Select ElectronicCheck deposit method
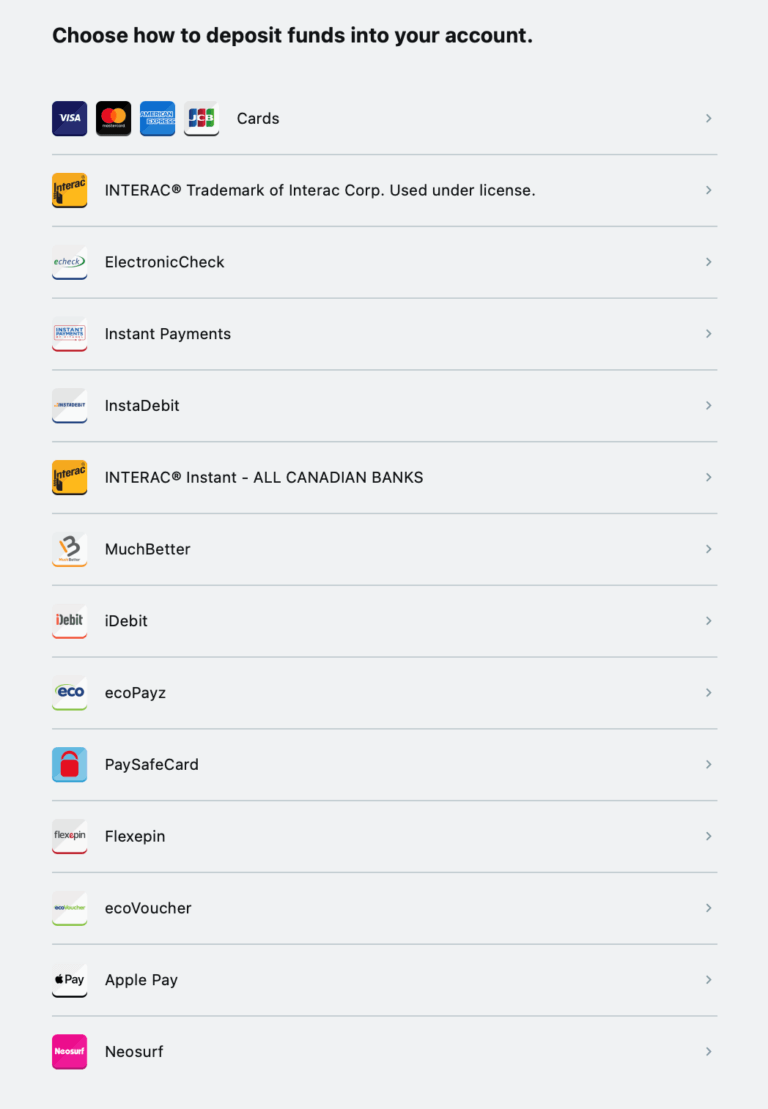The image size is (768, 1109). click(385, 262)
